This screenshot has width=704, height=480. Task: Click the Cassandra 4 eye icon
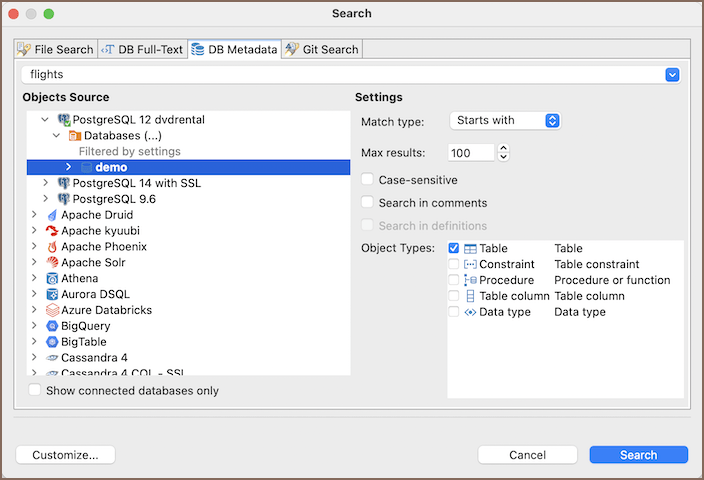[x=53, y=358]
